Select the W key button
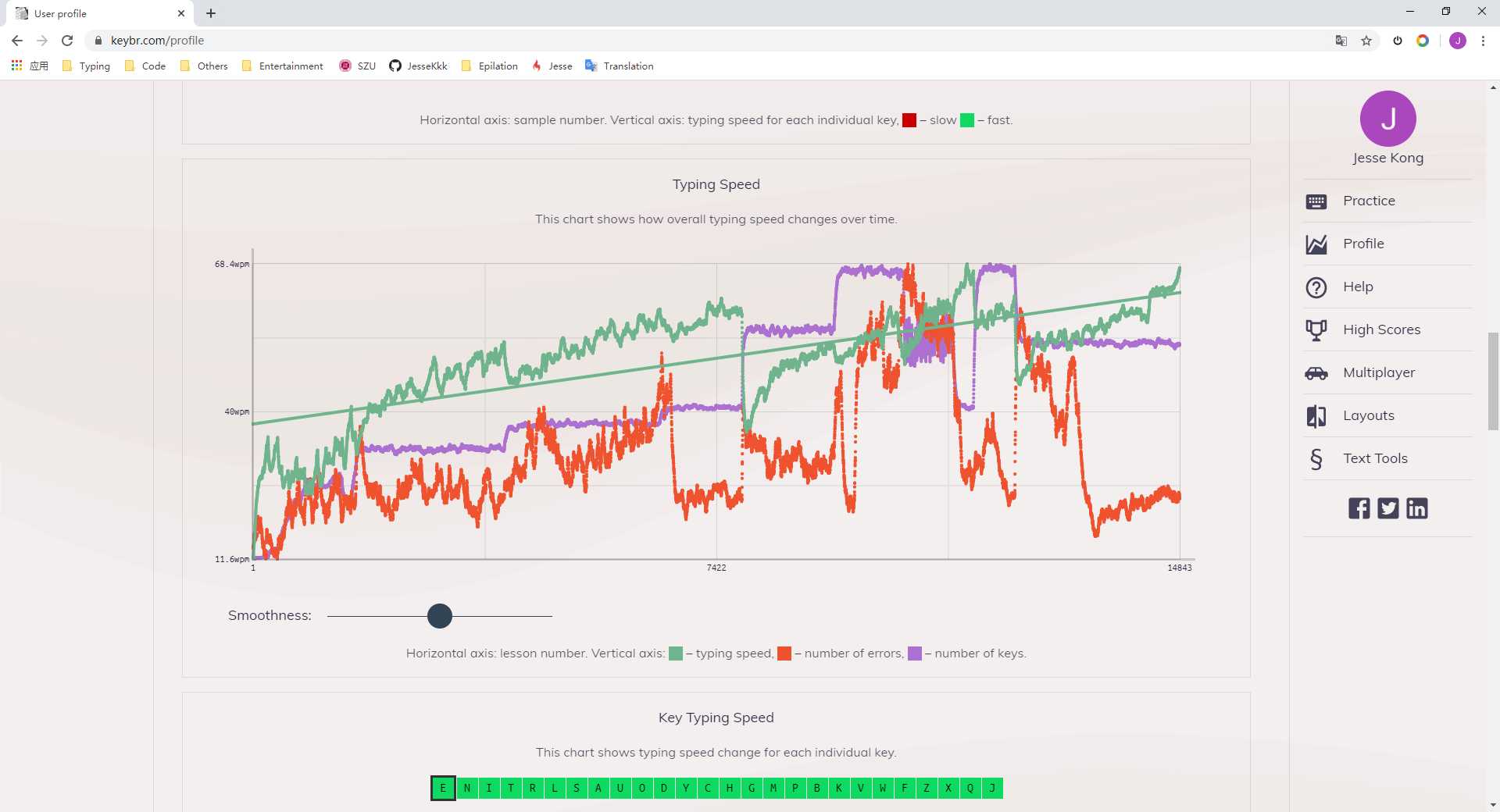The image size is (1500, 812). 883,788
